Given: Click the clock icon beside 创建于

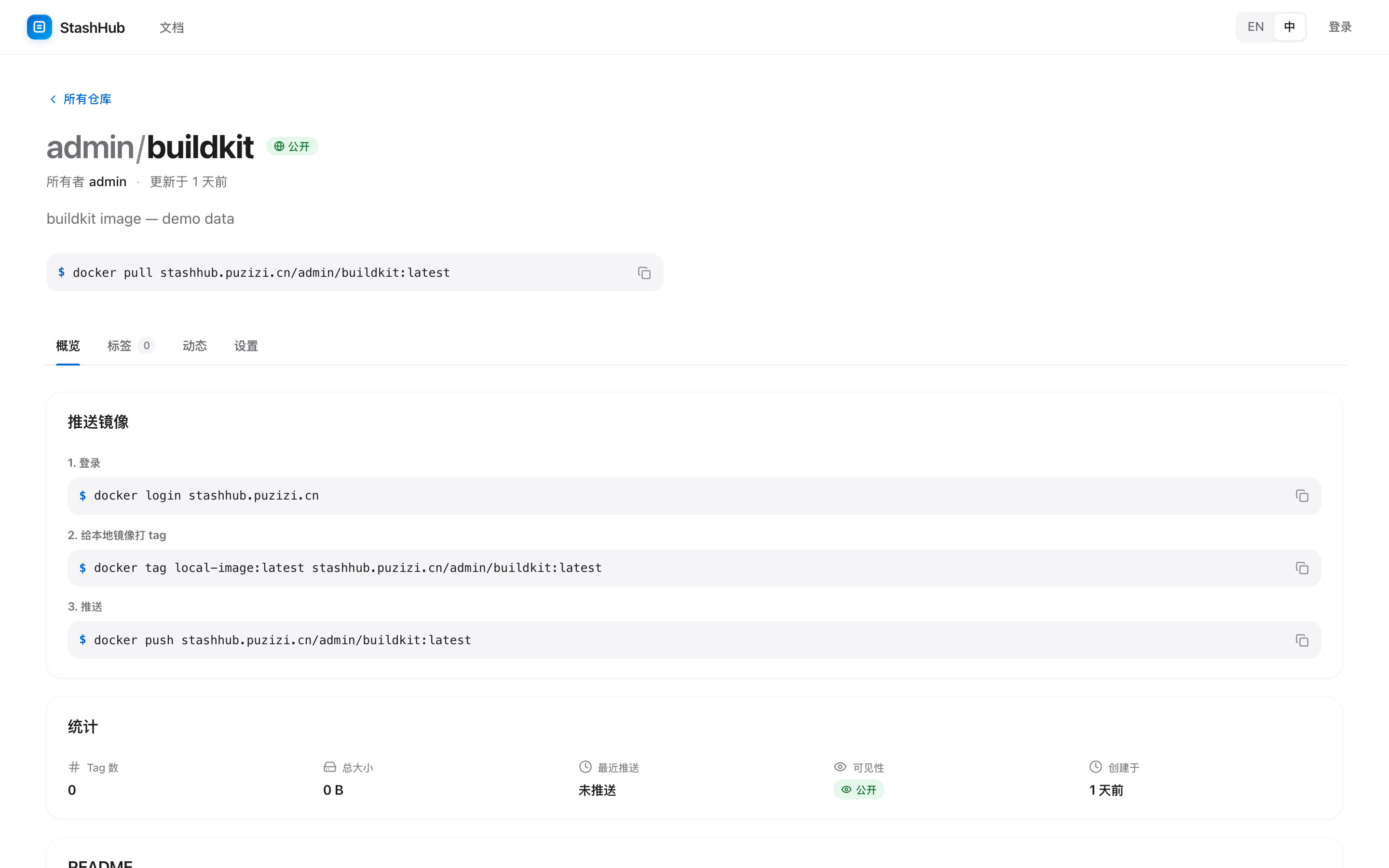Looking at the screenshot, I should coord(1095,767).
